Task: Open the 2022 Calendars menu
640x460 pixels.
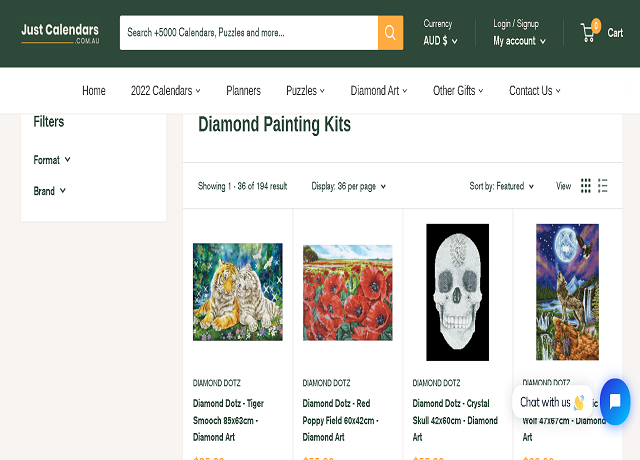Action: 165,91
